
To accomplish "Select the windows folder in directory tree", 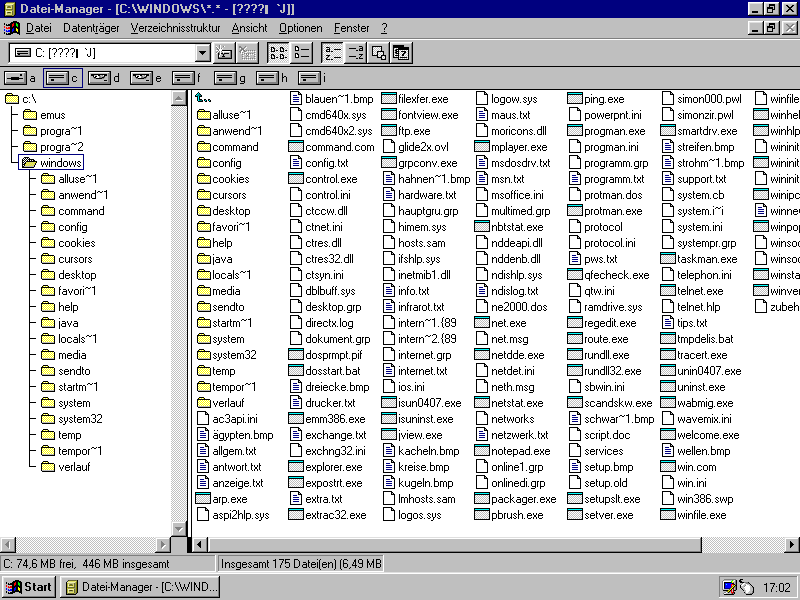I will tap(51, 163).
